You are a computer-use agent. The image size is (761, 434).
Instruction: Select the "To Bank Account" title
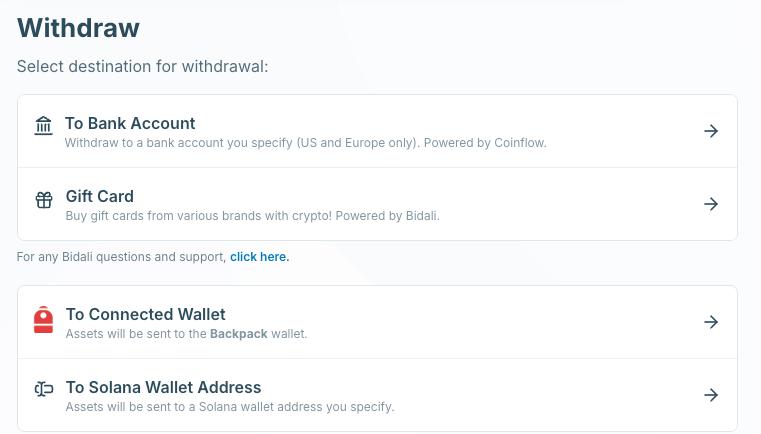130,123
